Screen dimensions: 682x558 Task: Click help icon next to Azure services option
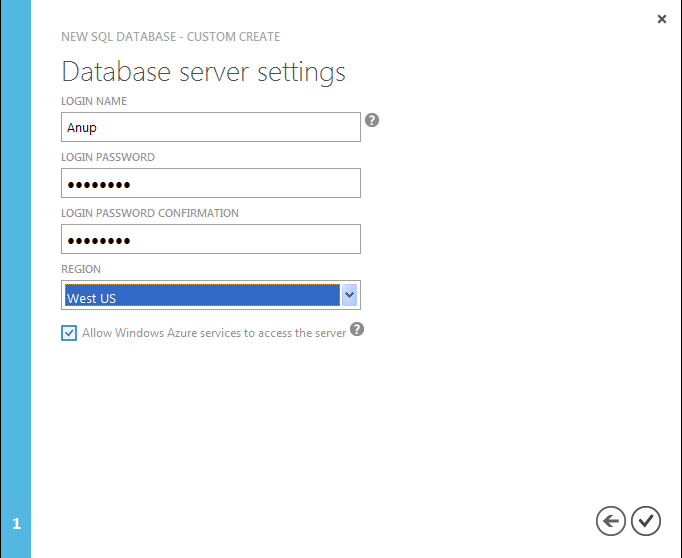pyautogui.click(x=357, y=330)
